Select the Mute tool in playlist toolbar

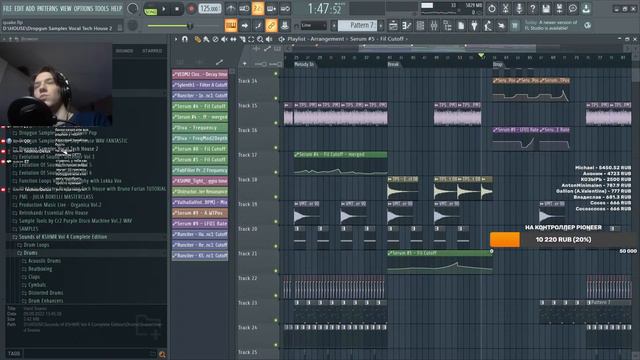224,39
